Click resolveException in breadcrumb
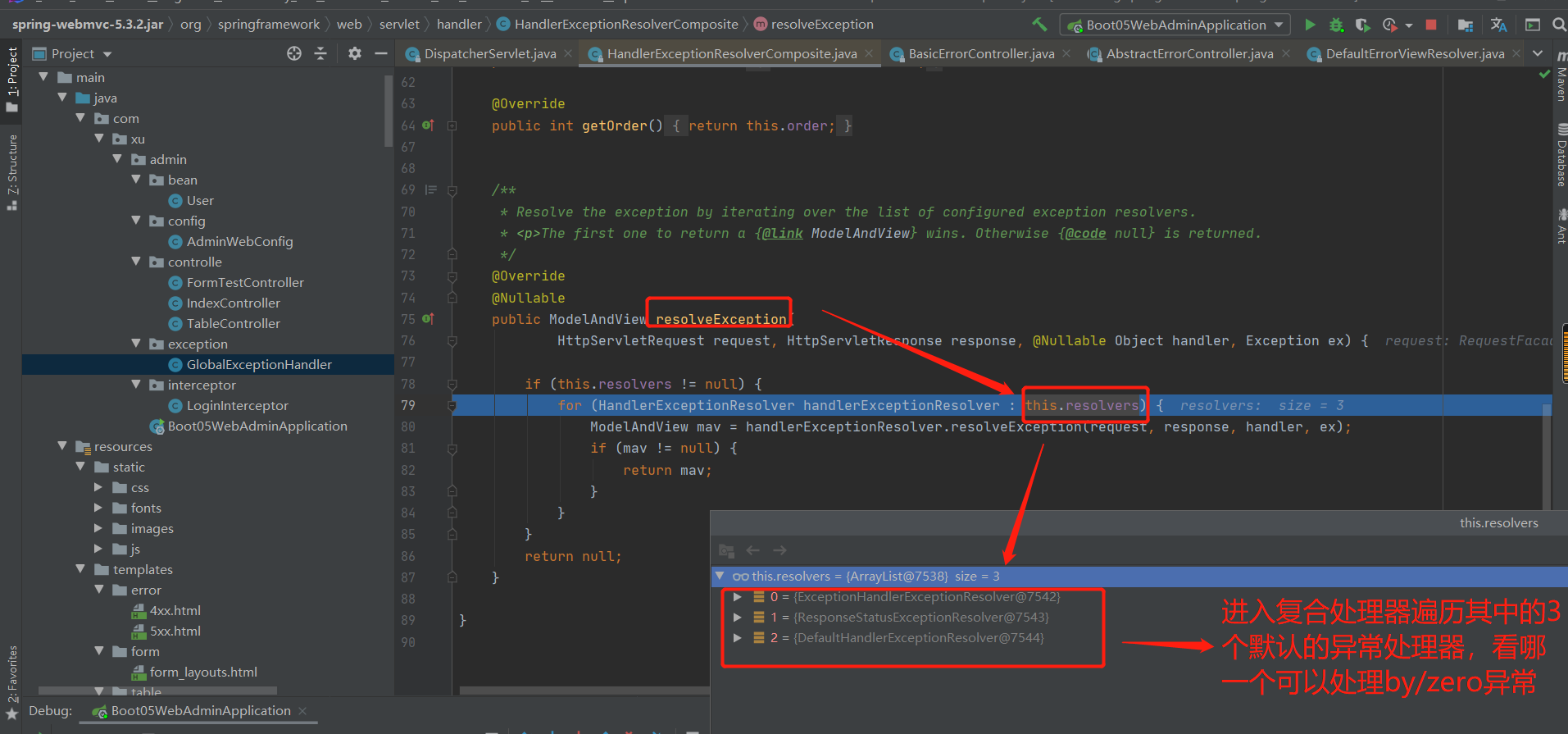This screenshot has height=734, width=1568. (x=822, y=25)
